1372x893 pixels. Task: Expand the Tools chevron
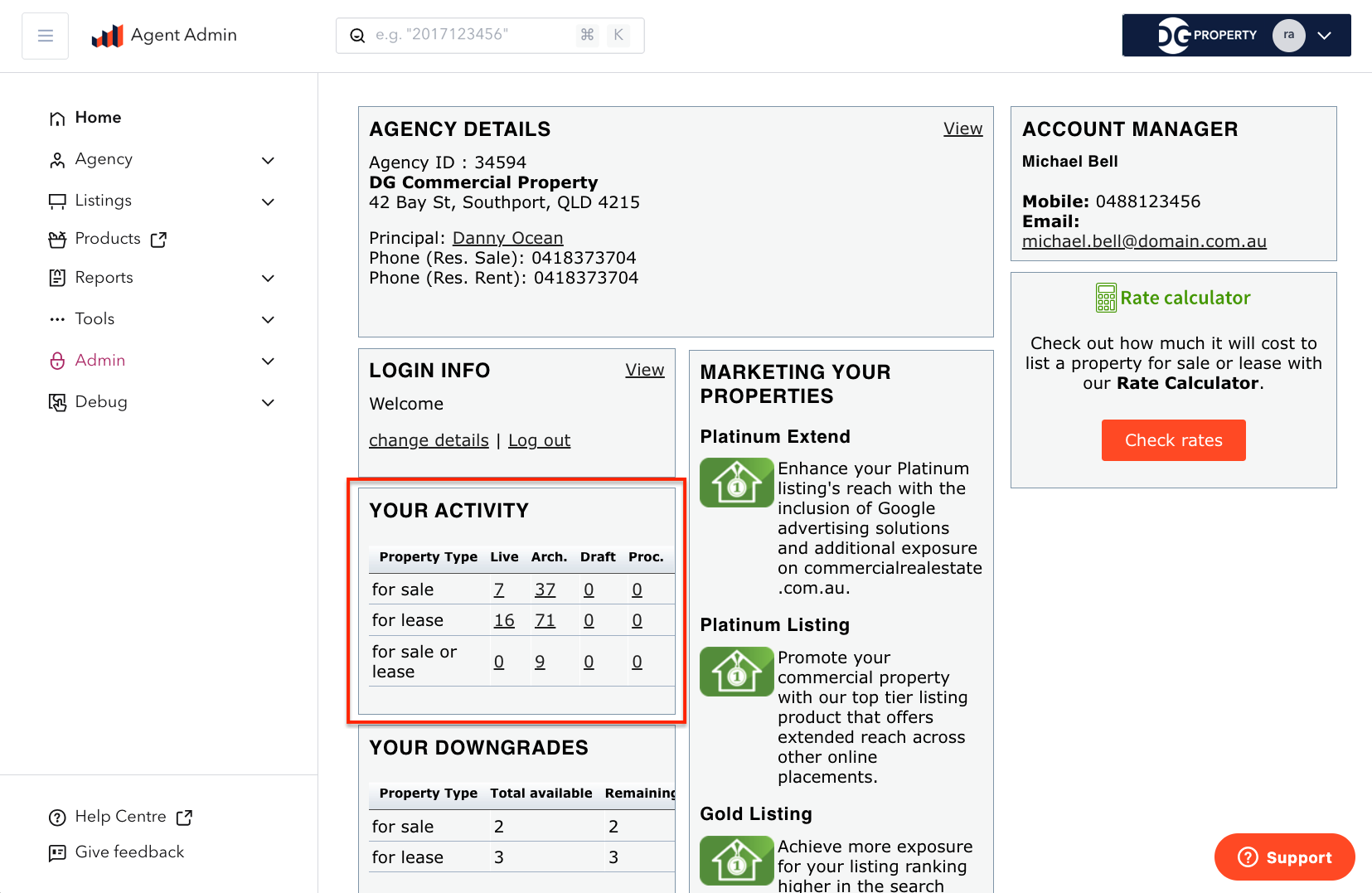pyautogui.click(x=268, y=319)
